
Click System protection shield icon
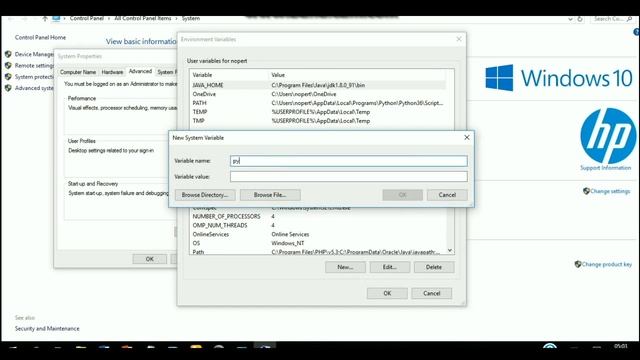click(8, 77)
